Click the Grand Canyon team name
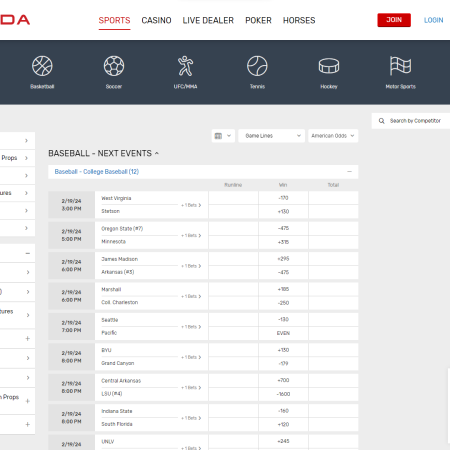Viewport: 450px width, 450px height. 118,363
